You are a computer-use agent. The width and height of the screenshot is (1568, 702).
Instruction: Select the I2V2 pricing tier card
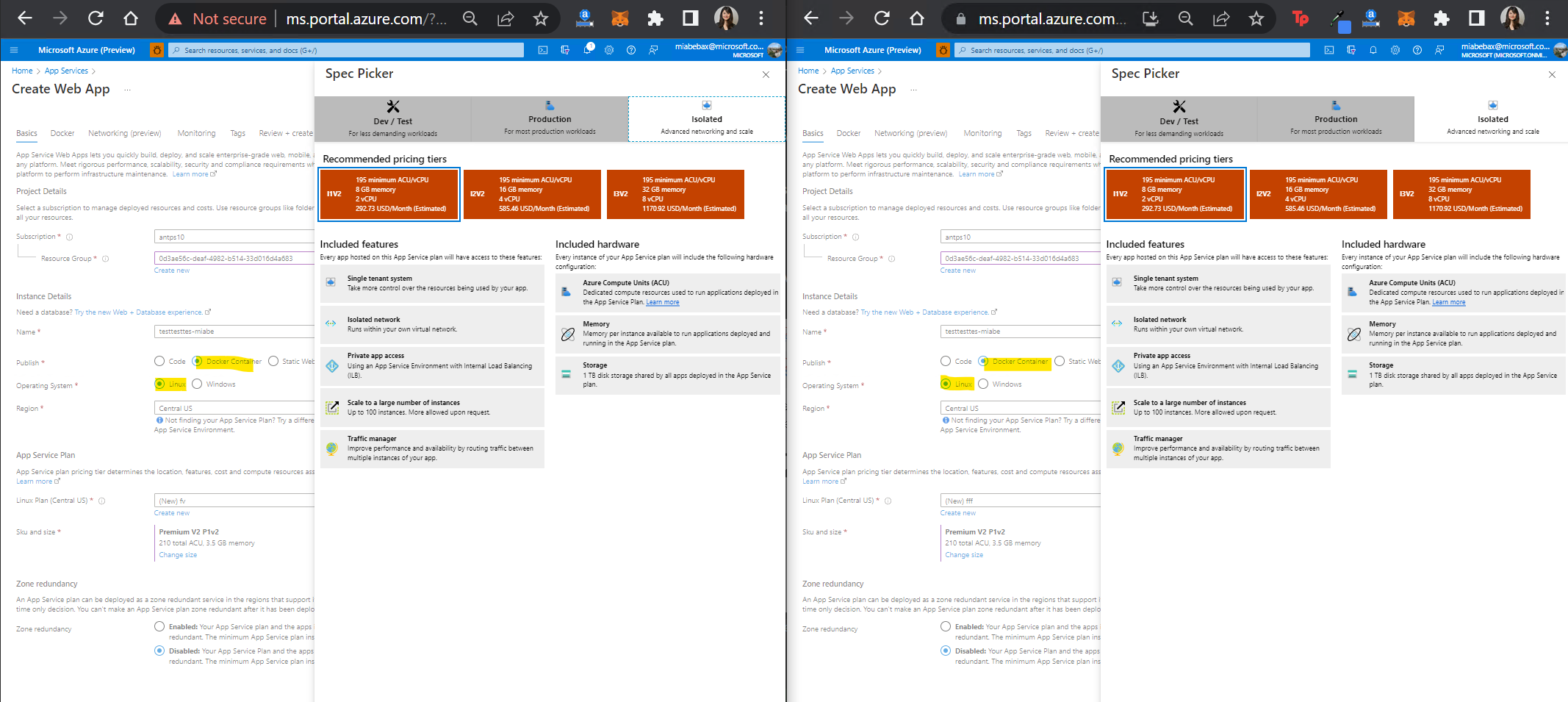(x=531, y=193)
